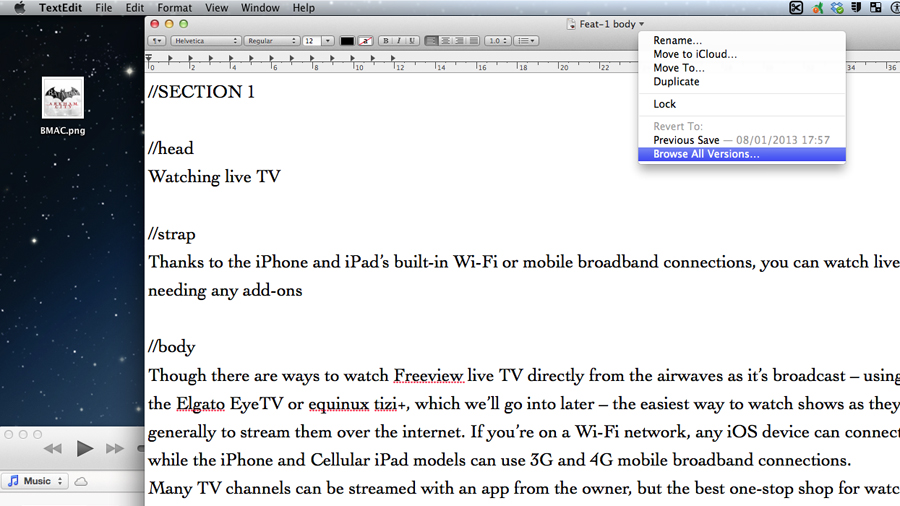Minimize the TextEdit window with yellow button
Viewport: 900px width, 506px height.
coord(169,24)
